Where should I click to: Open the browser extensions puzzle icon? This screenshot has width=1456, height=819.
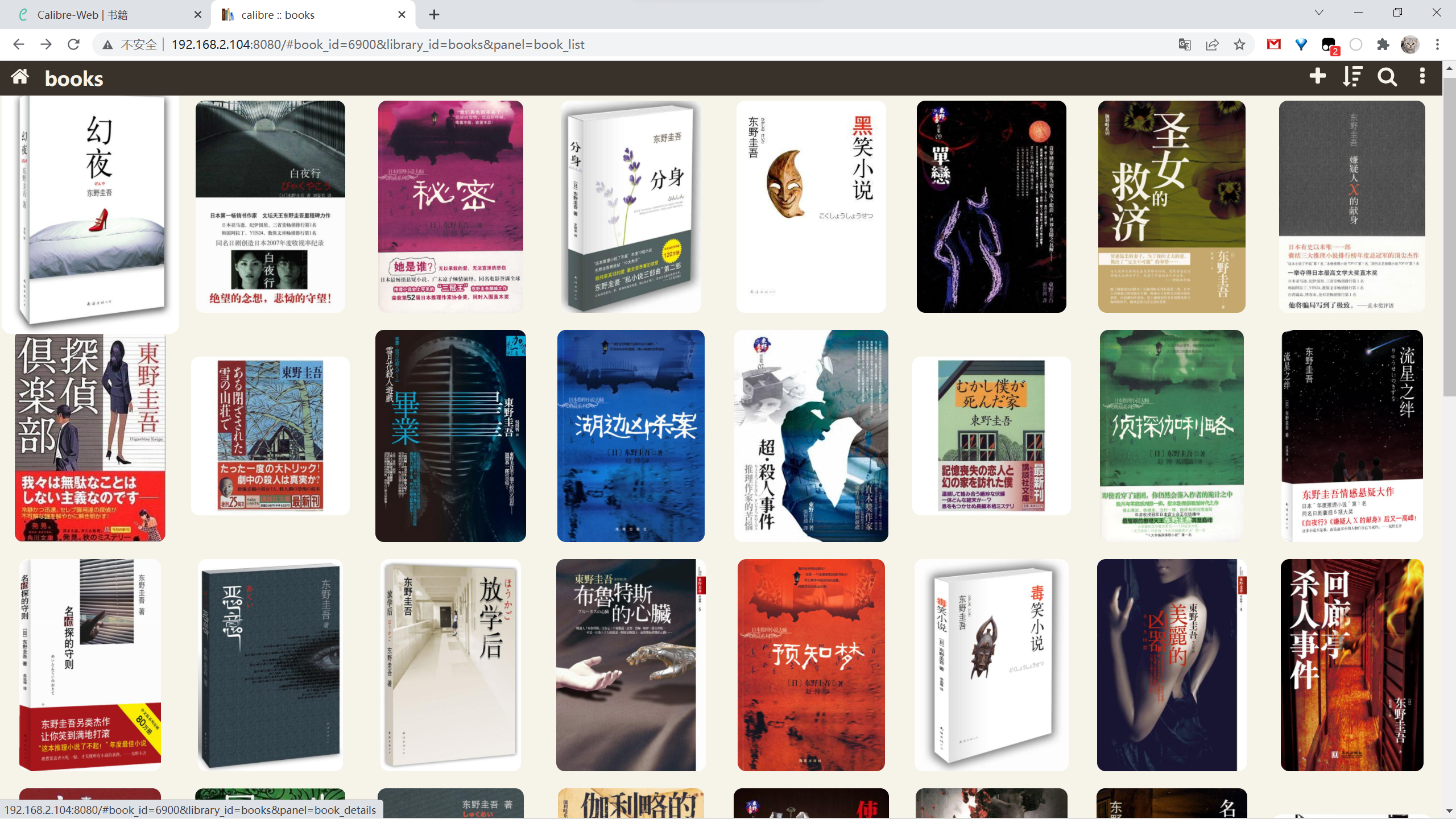pos(1383,44)
